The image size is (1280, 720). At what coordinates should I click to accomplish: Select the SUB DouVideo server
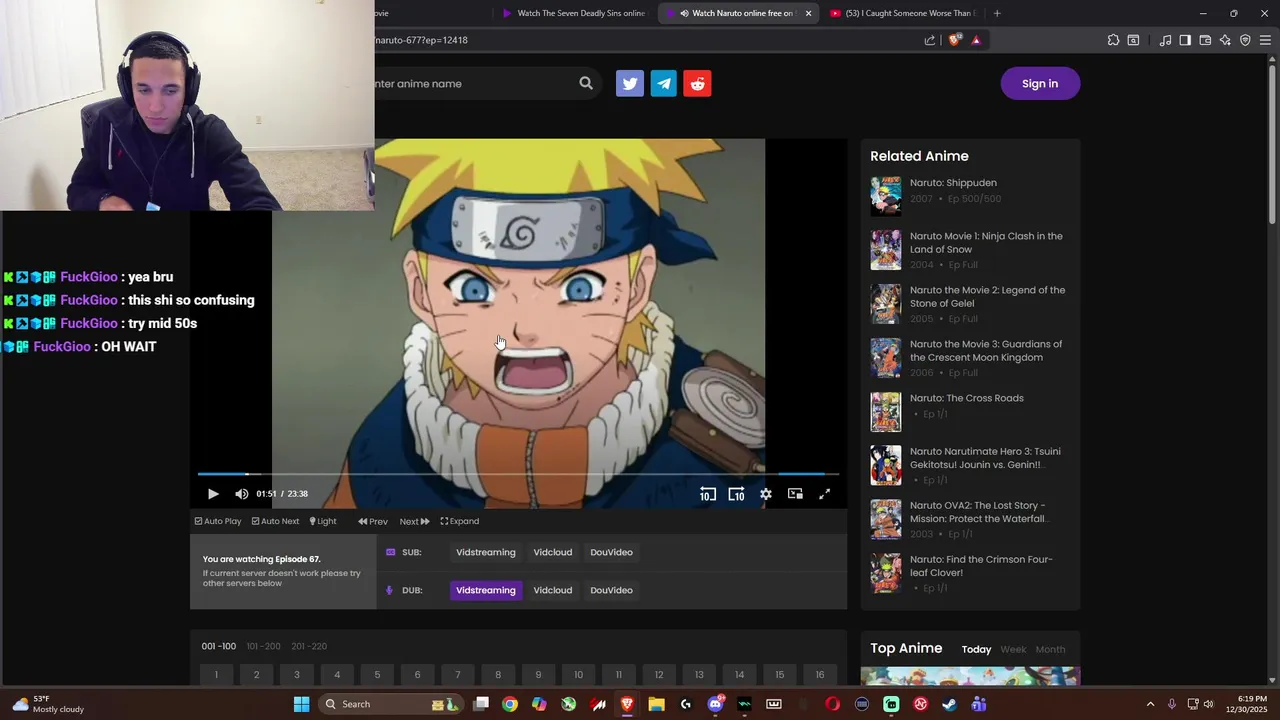(x=611, y=552)
